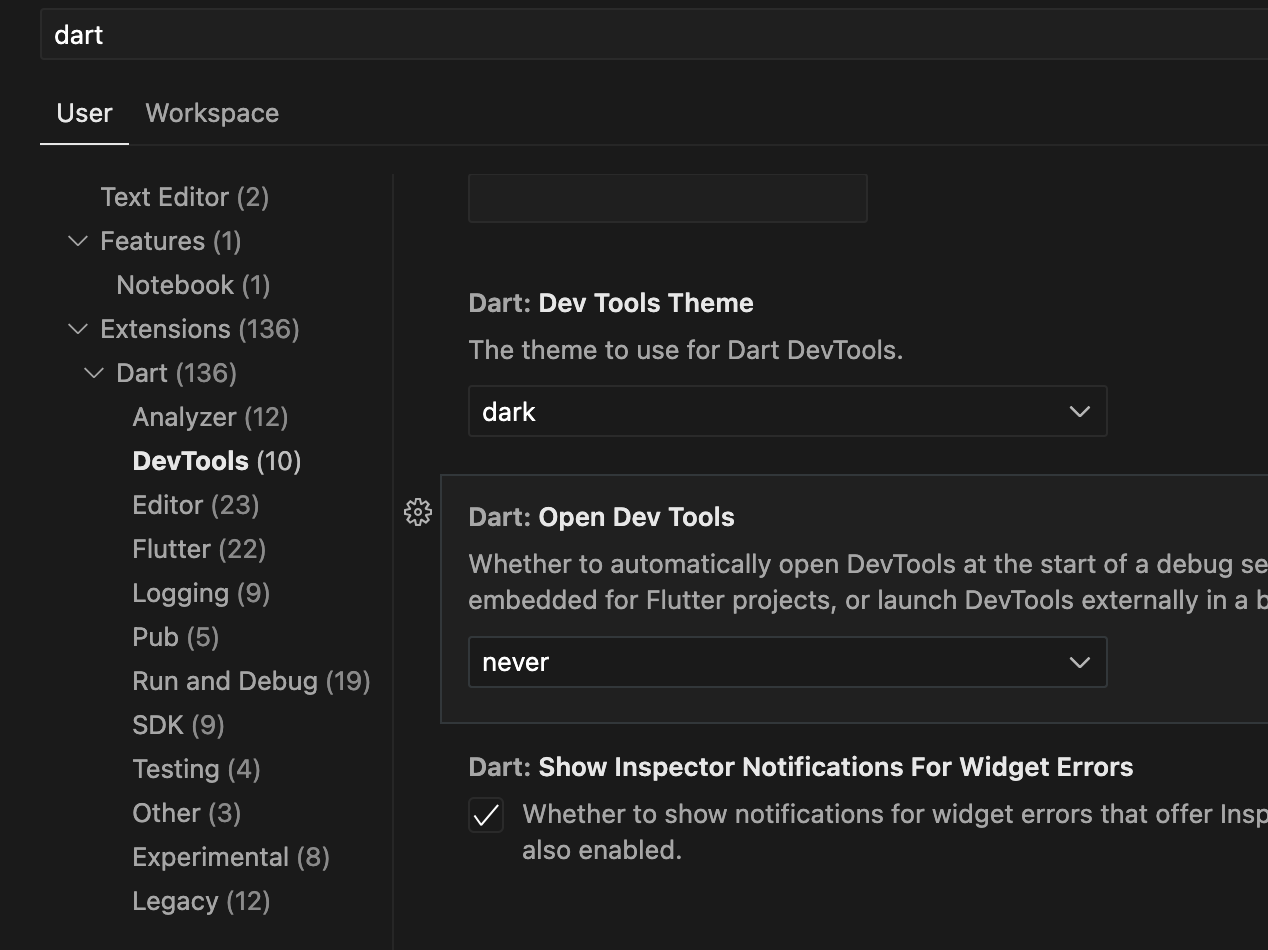Select SDK (9) category

(178, 725)
